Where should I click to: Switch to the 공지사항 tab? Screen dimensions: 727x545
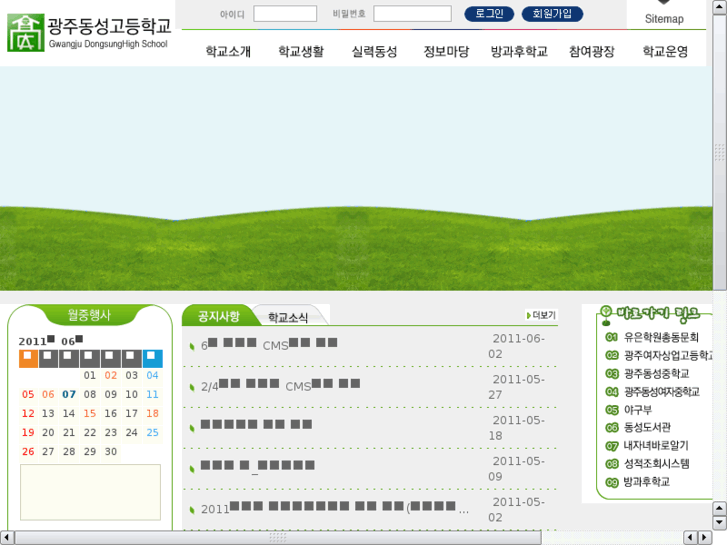pyautogui.click(x=218, y=316)
